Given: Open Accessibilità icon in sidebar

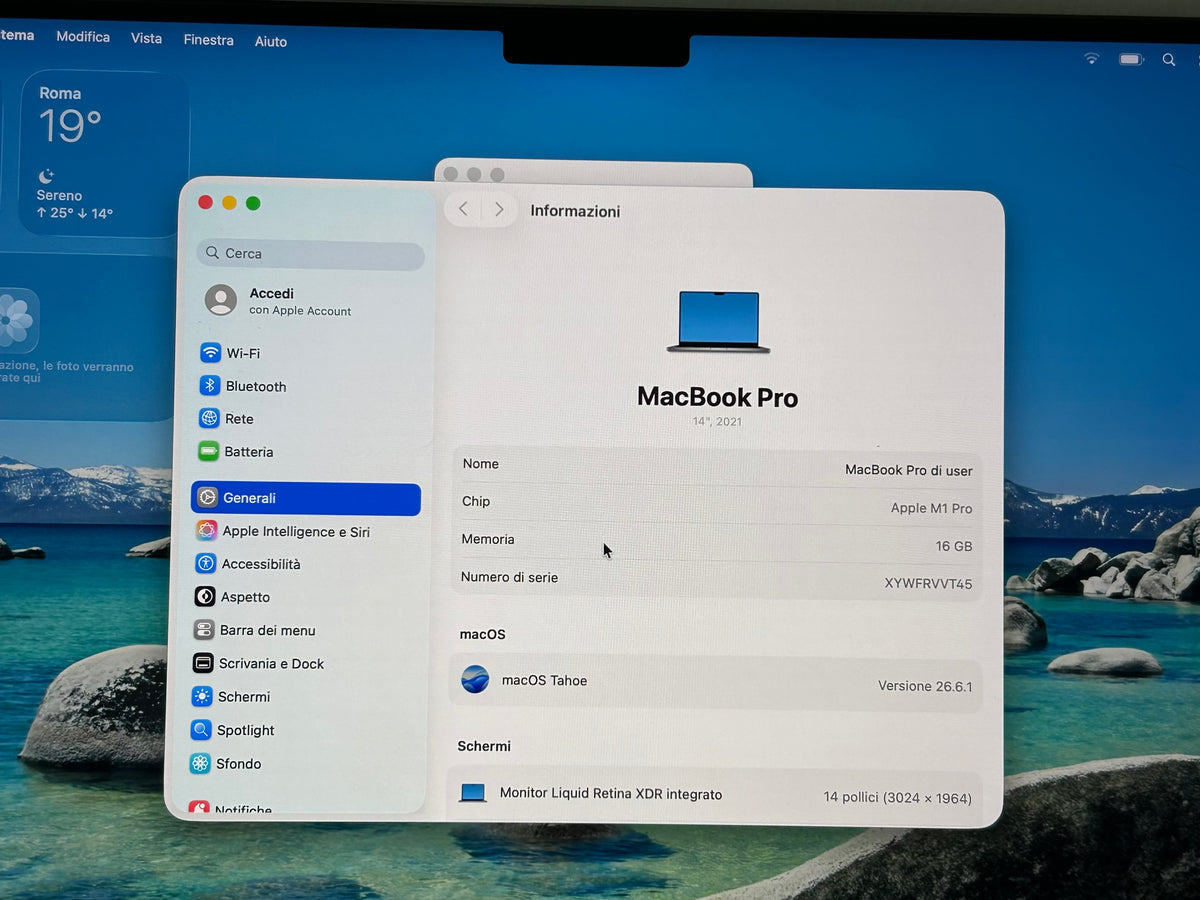Looking at the screenshot, I should (x=206, y=564).
